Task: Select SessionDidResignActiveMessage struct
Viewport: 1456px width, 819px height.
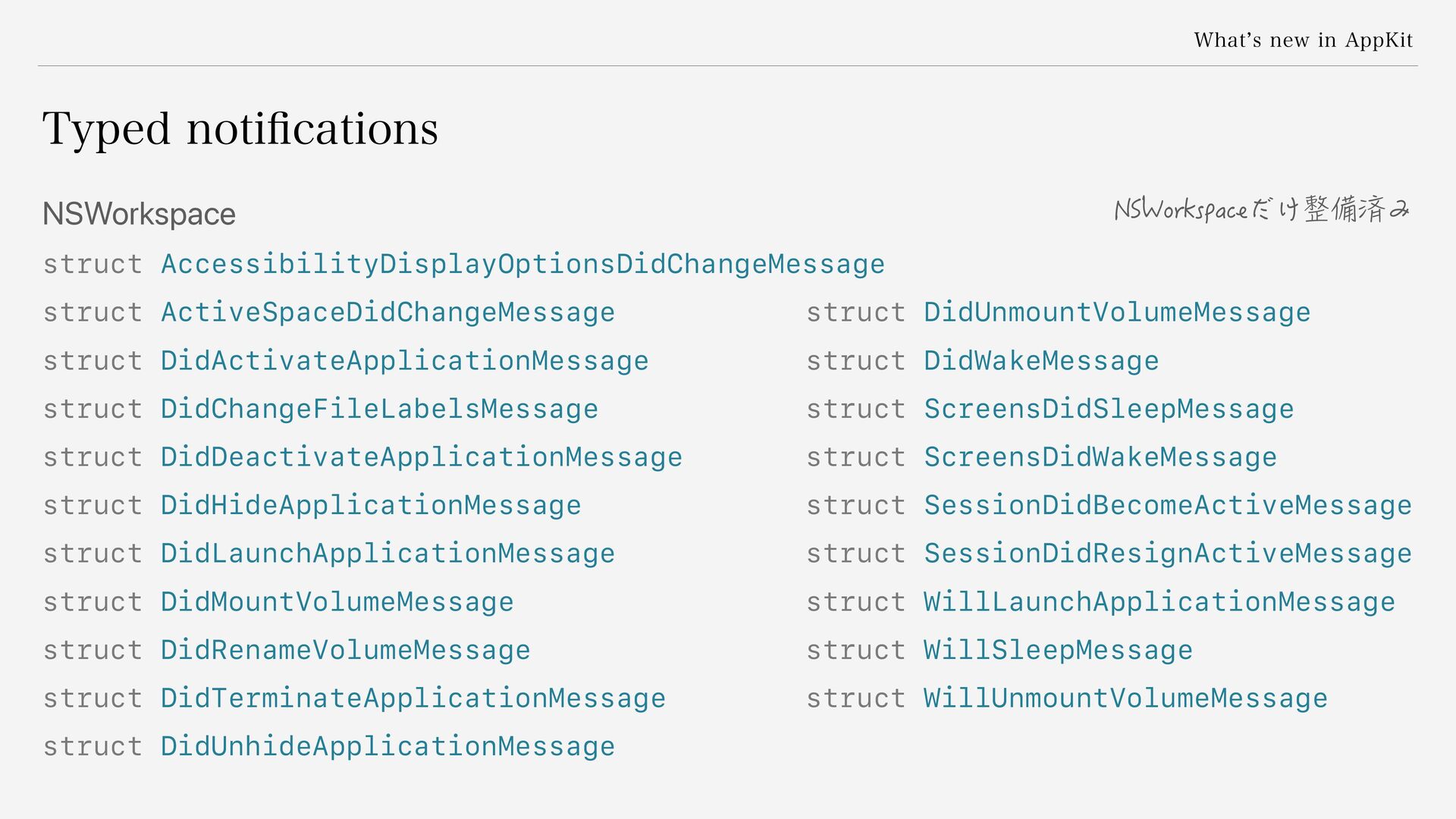Action: pos(1168,554)
